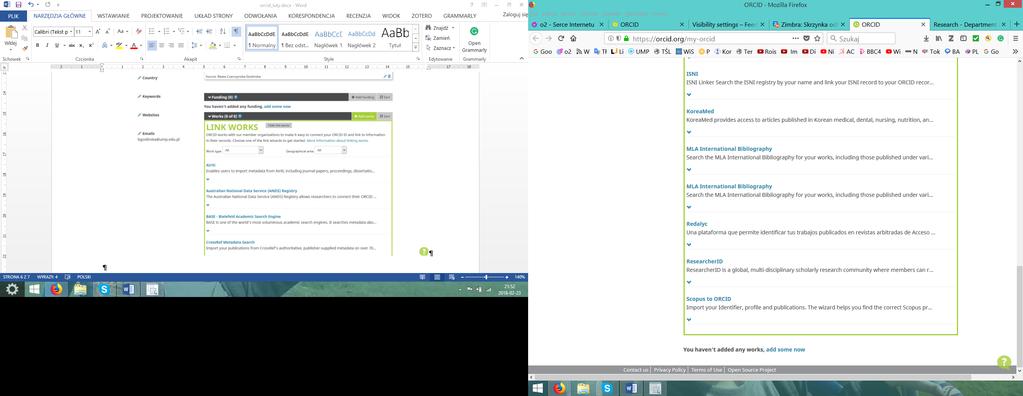Open the Windows Start button on left taskbar

coord(34,289)
